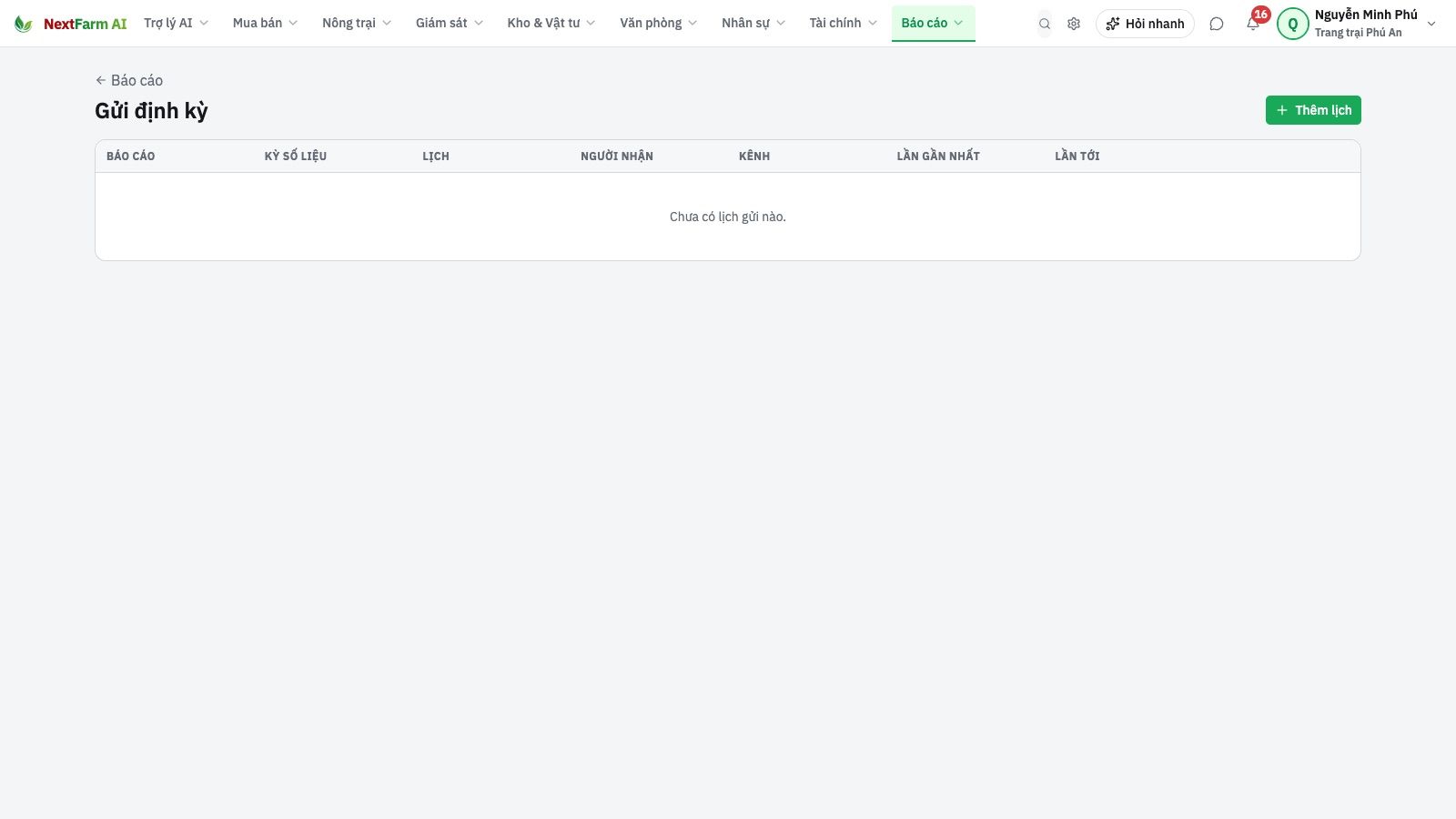This screenshot has width=1456, height=819.
Task: Open the Tài chính menu
Action: point(844,23)
